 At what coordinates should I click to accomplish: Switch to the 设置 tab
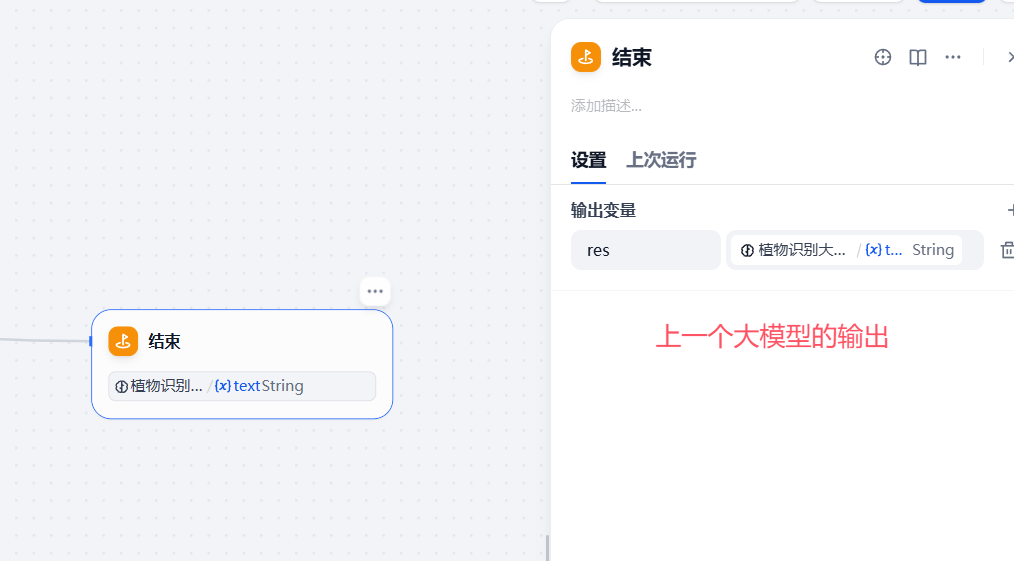coord(588,160)
